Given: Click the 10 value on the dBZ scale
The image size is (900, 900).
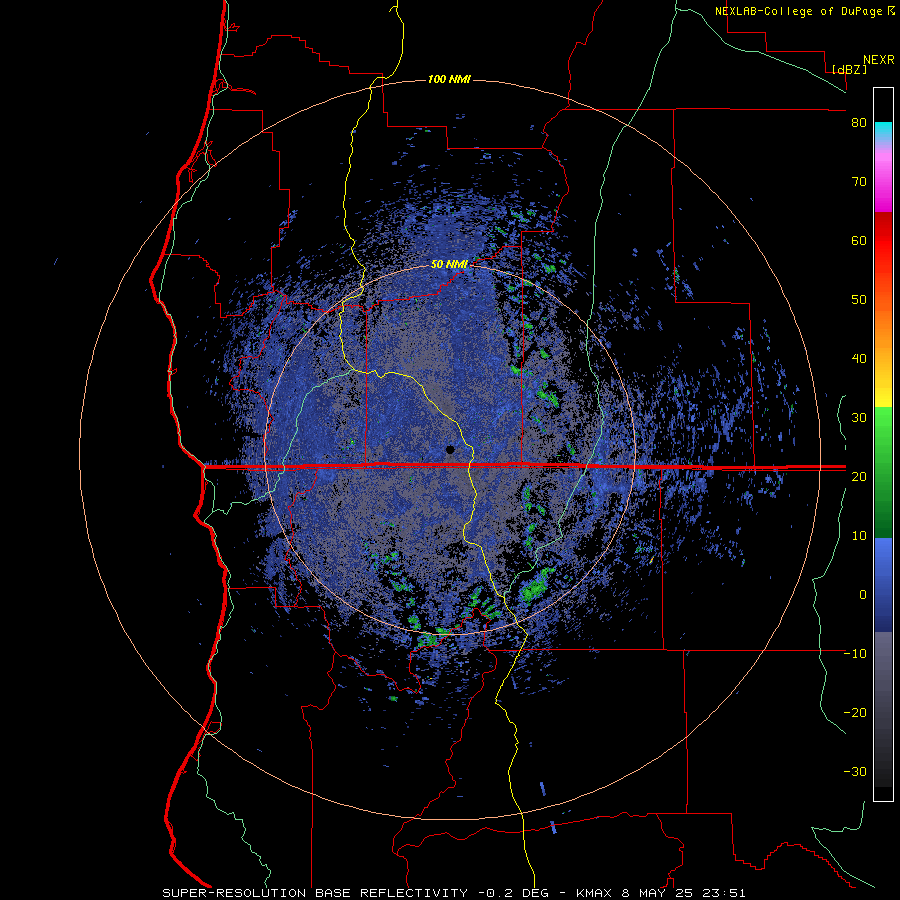Looking at the screenshot, I should [x=859, y=536].
